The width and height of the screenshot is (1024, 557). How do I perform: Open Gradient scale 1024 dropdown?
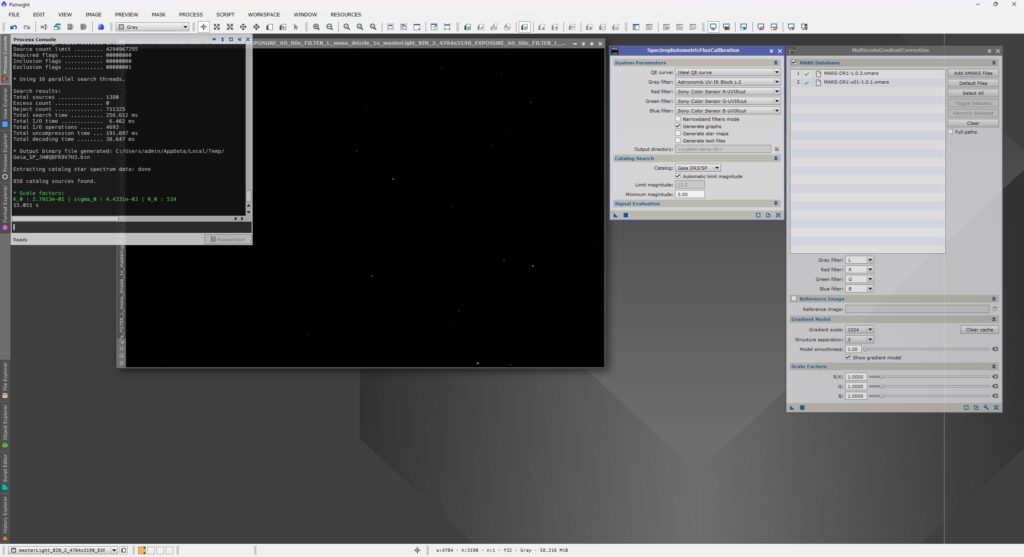859,330
